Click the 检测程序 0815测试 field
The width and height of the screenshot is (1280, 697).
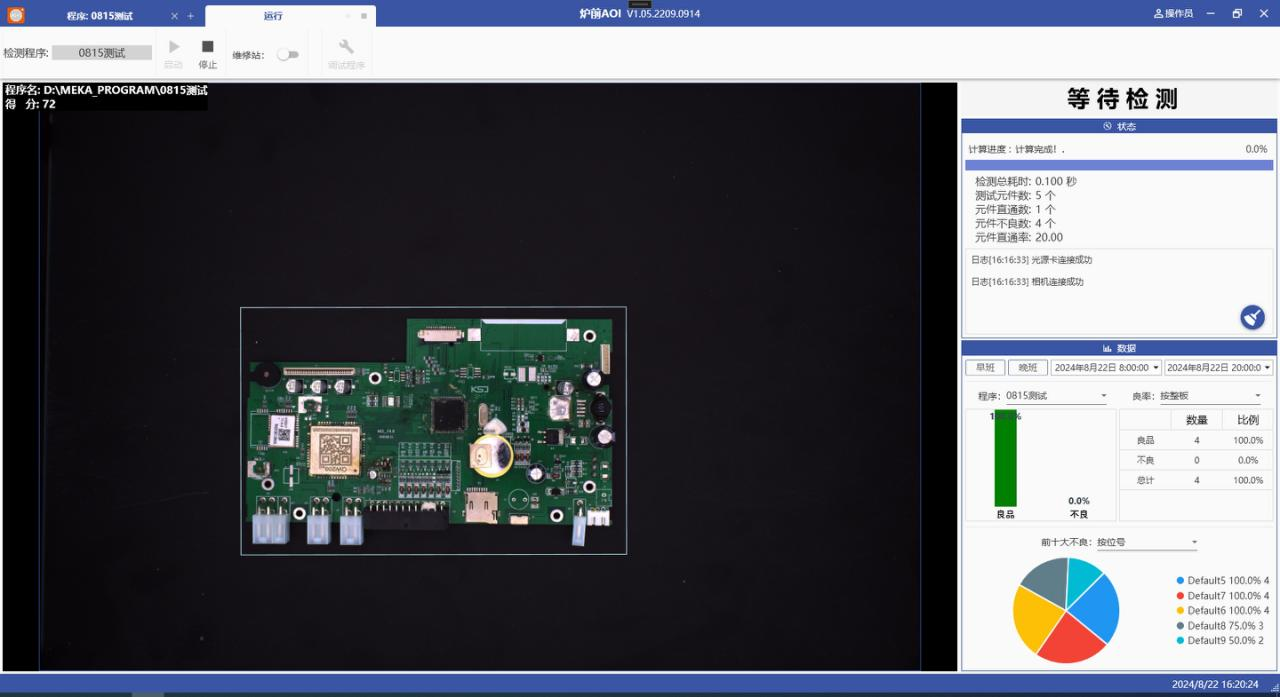point(102,53)
